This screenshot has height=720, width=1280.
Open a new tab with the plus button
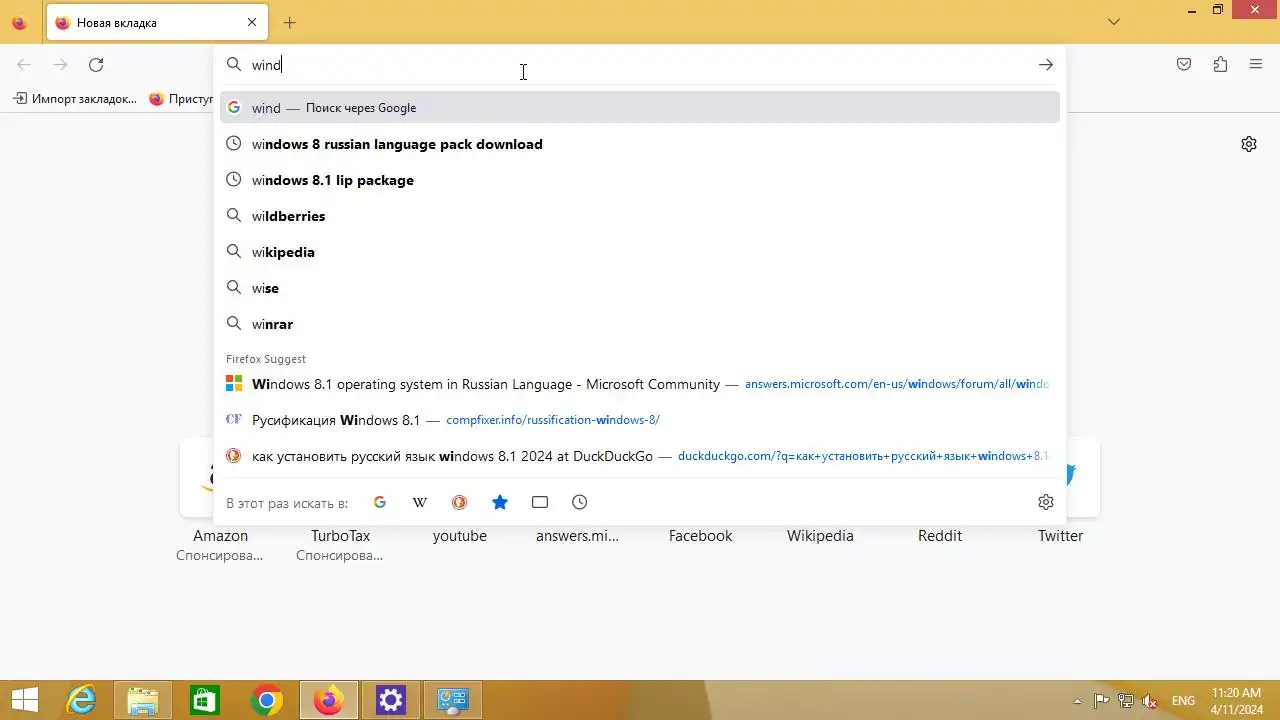click(289, 22)
